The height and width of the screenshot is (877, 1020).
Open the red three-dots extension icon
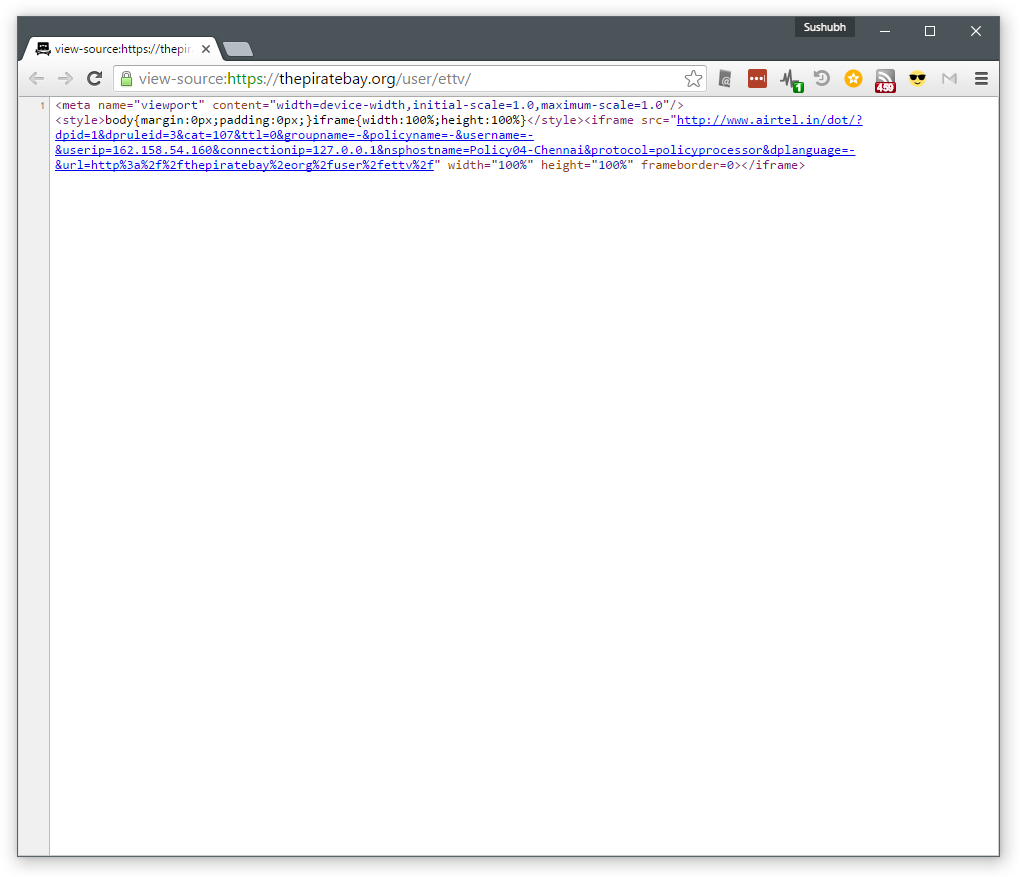(757, 79)
